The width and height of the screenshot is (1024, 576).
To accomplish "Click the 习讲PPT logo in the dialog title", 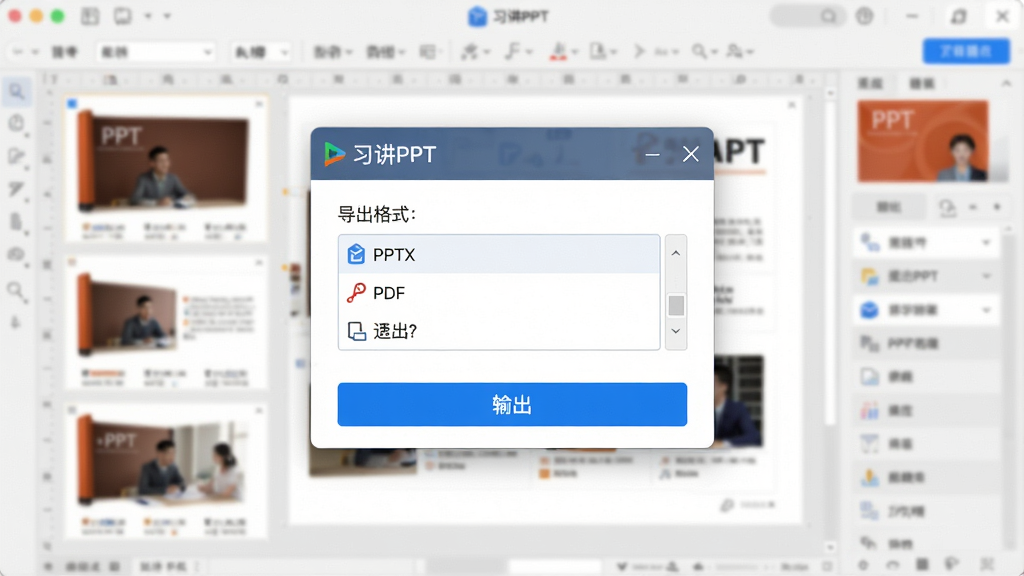I will [334, 154].
